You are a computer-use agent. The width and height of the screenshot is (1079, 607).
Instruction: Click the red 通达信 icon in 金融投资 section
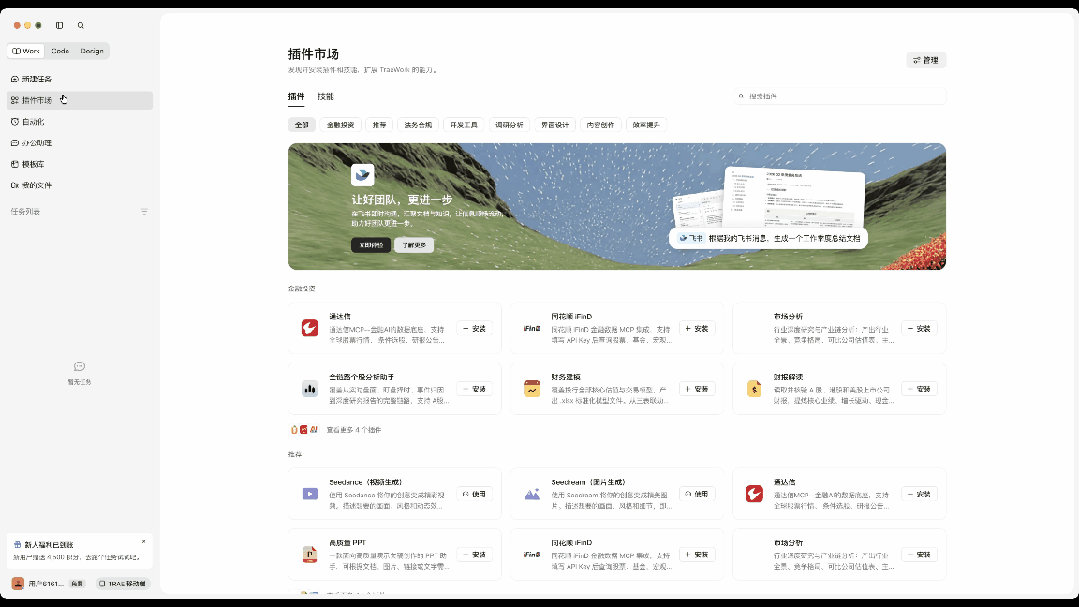310,328
